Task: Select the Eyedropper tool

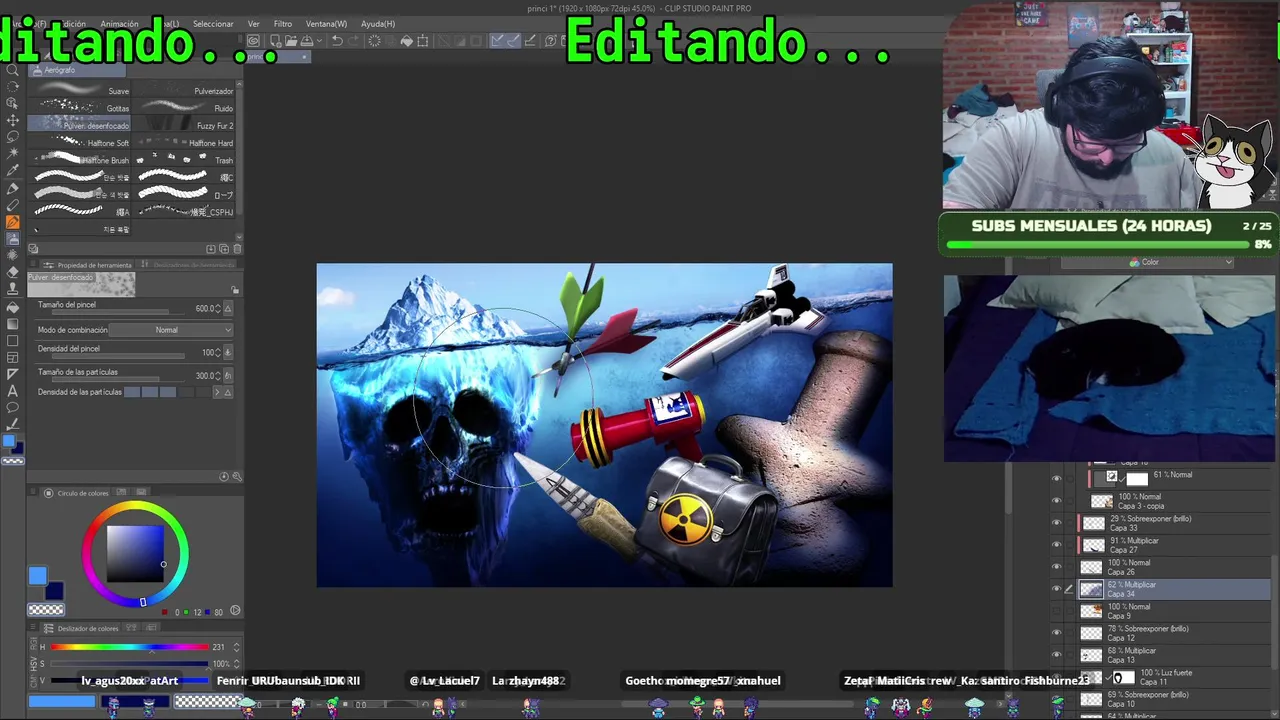Action: [x=12, y=171]
